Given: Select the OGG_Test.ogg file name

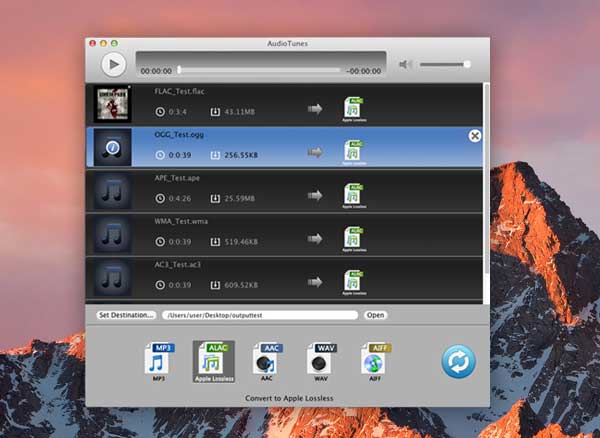Looking at the screenshot, I should [x=179, y=135].
